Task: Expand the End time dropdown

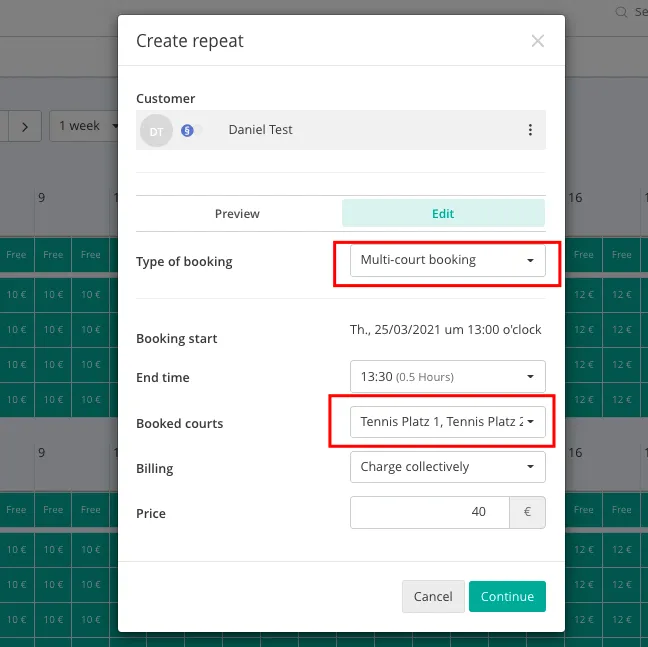Action: click(447, 377)
